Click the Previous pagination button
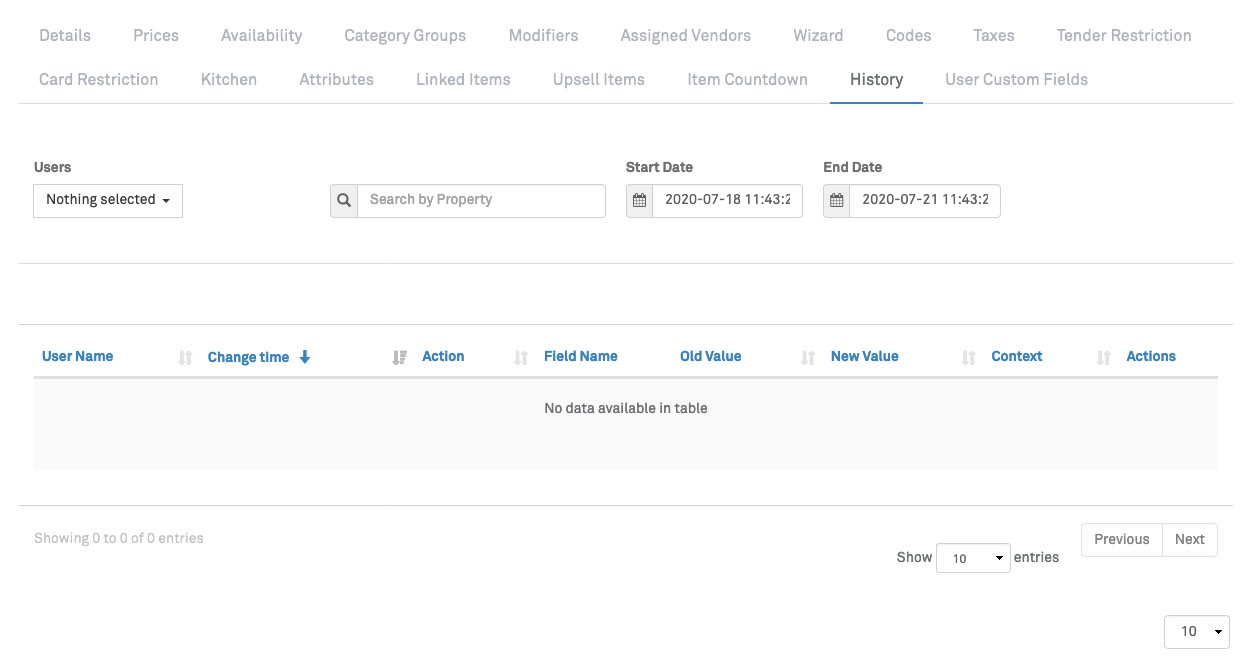 pos(1121,539)
